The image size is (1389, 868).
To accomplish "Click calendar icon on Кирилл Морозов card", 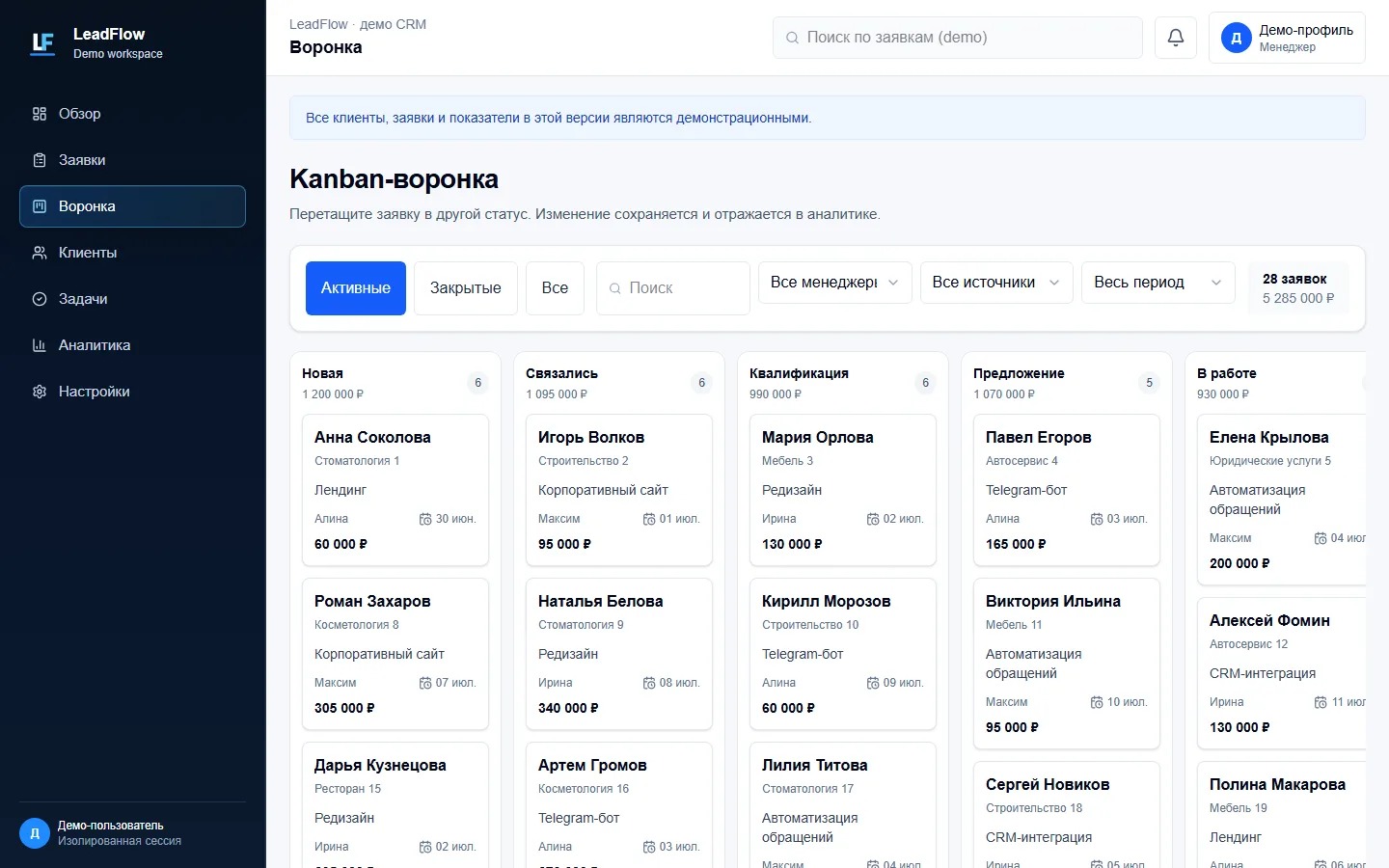I will (x=873, y=683).
